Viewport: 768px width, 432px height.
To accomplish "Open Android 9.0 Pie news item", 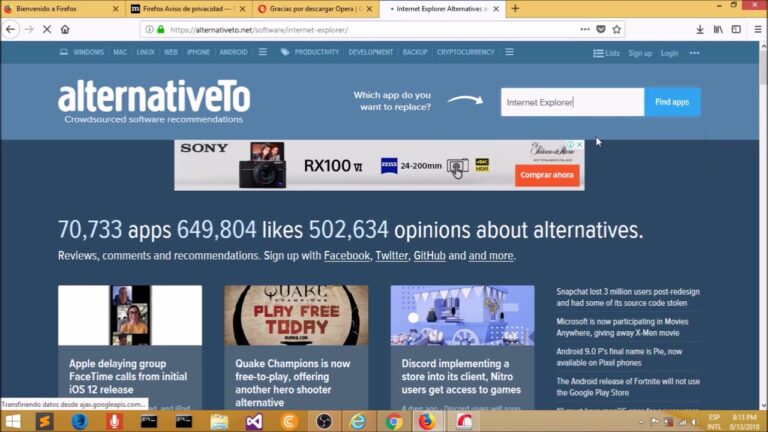I will pos(619,357).
